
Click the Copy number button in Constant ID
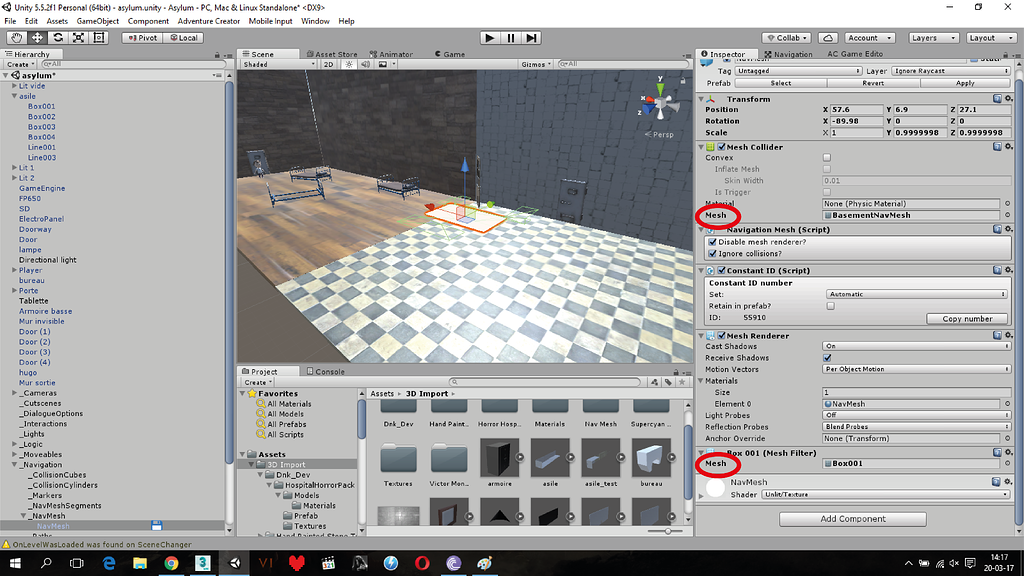pyautogui.click(x=968, y=318)
